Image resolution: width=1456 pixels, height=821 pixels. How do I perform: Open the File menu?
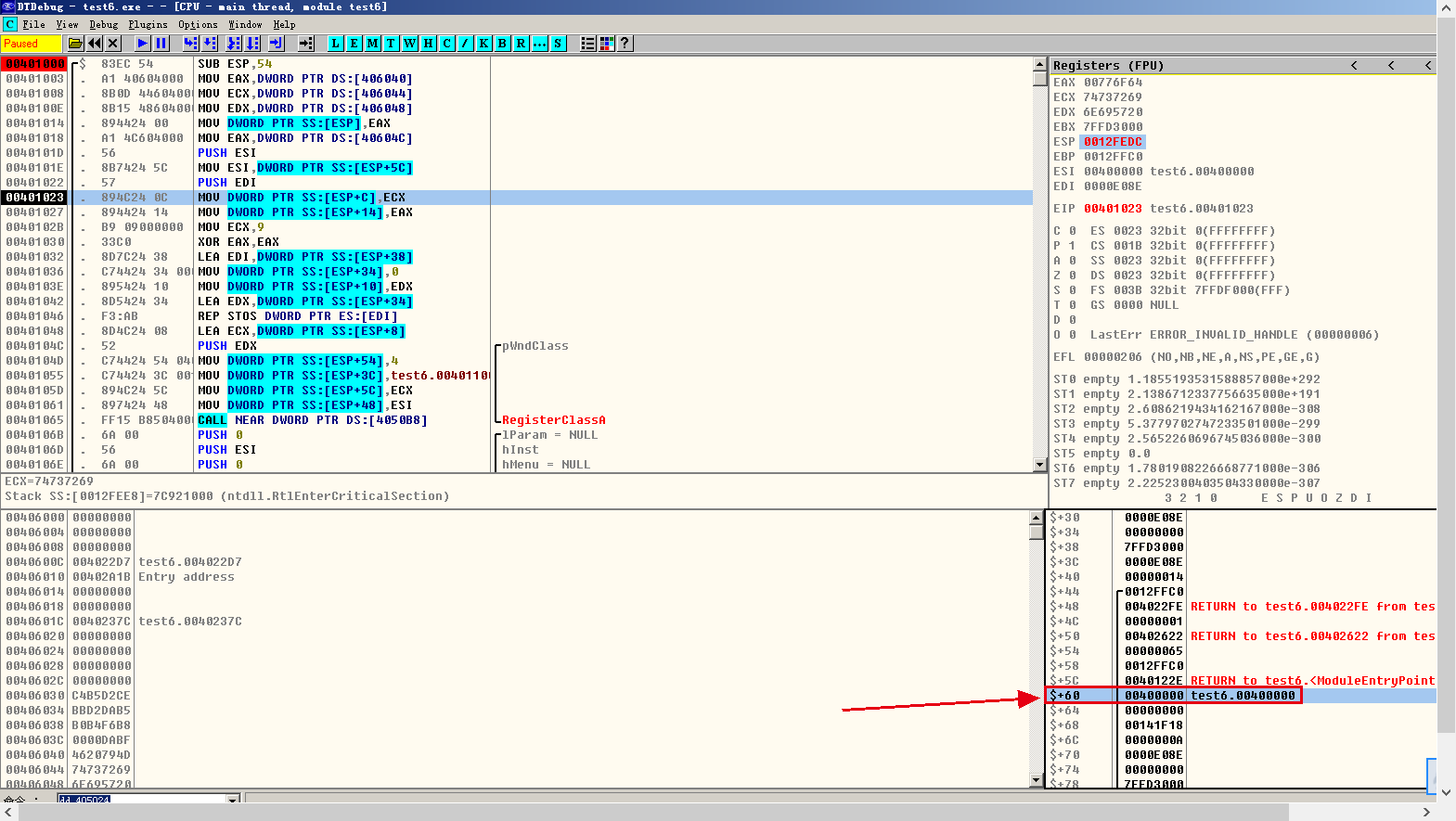[33, 24]
